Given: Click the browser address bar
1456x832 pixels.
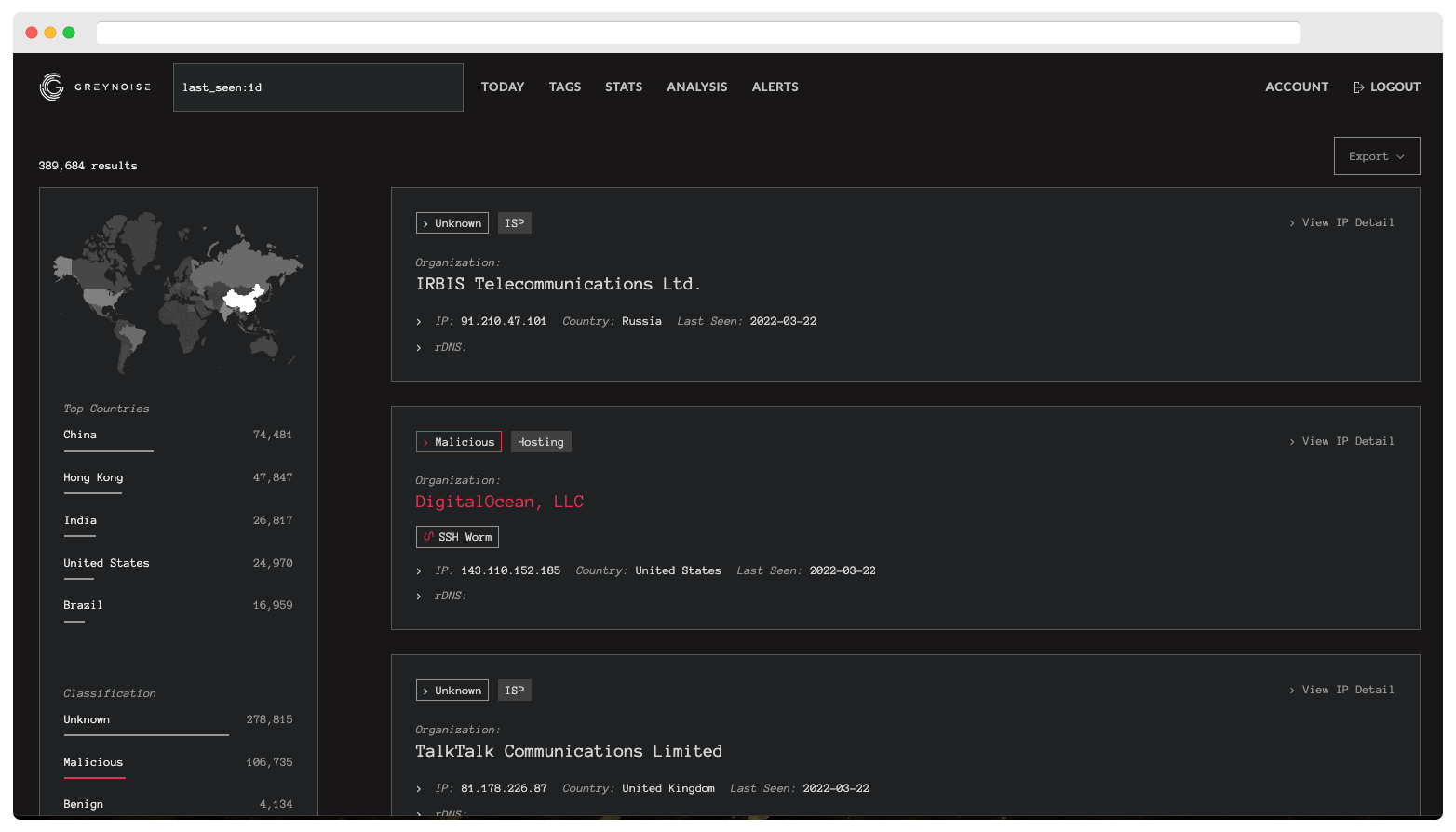Looking at the screenshot, I should [698, 33].
